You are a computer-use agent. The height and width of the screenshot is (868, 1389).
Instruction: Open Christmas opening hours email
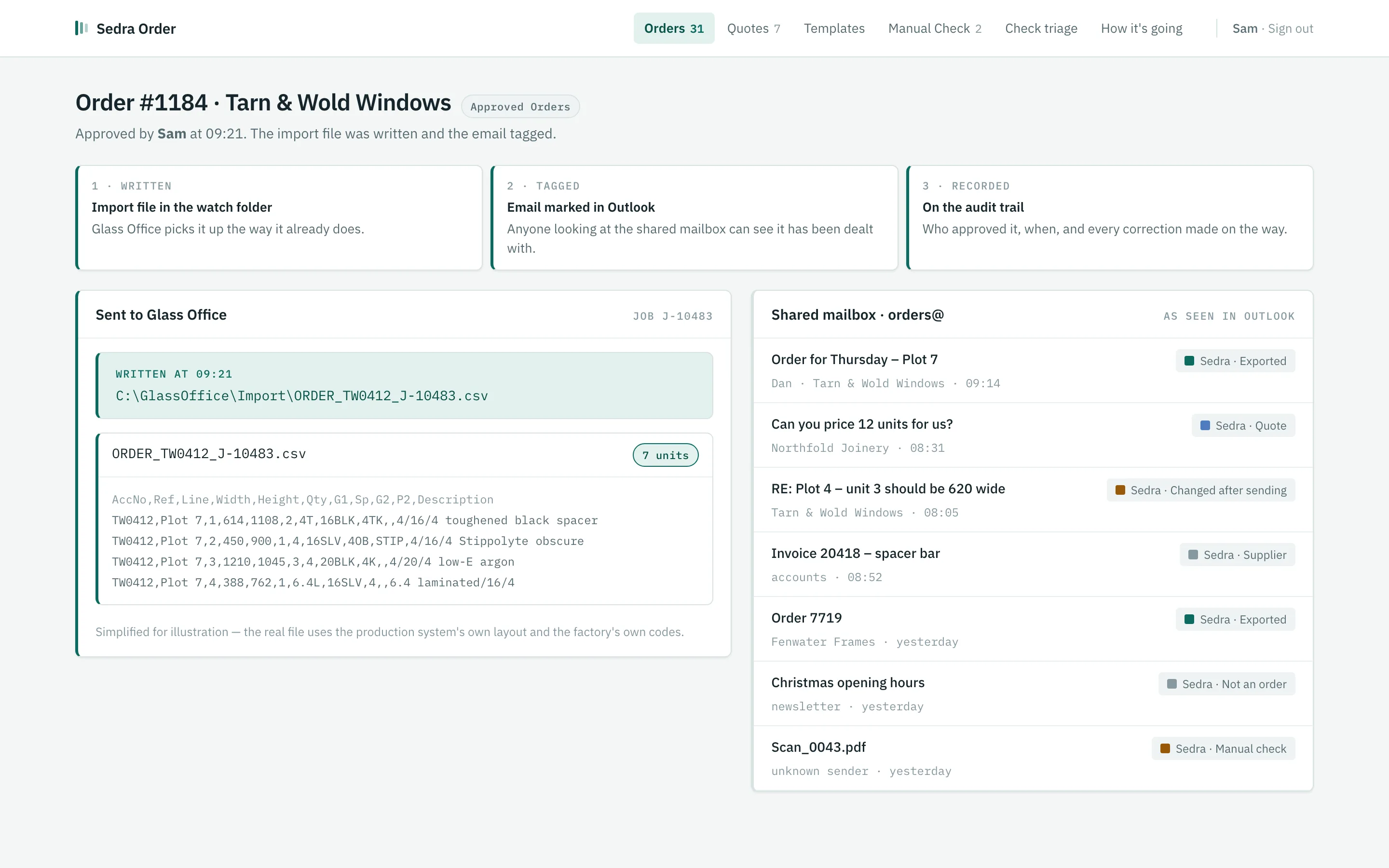click(x=1033, y=693)
